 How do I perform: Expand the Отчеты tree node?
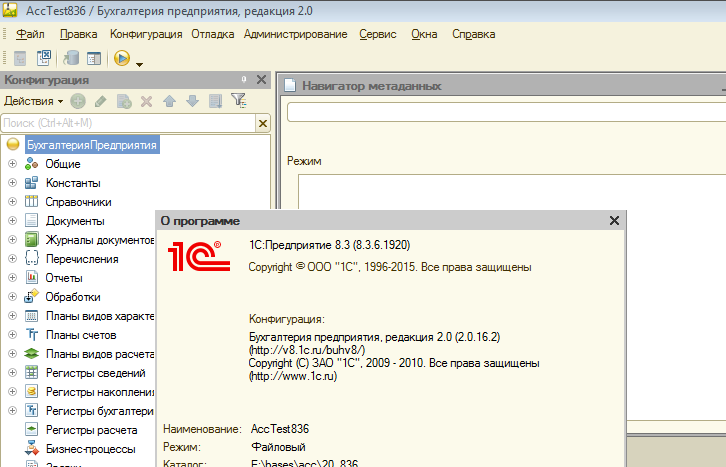[x=13, y=278]
